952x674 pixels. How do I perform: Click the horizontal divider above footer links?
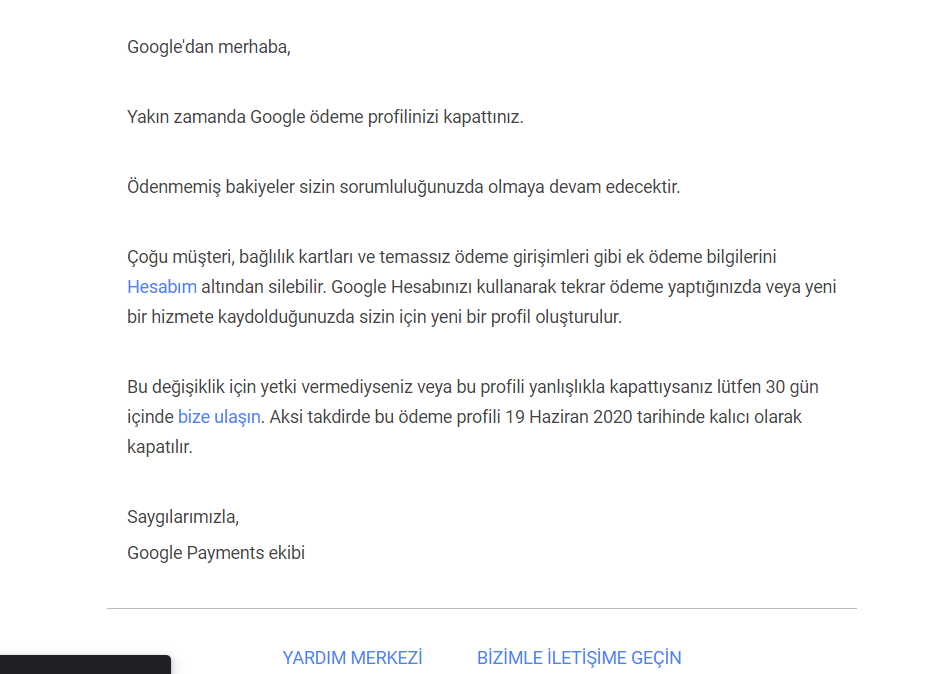481,608
